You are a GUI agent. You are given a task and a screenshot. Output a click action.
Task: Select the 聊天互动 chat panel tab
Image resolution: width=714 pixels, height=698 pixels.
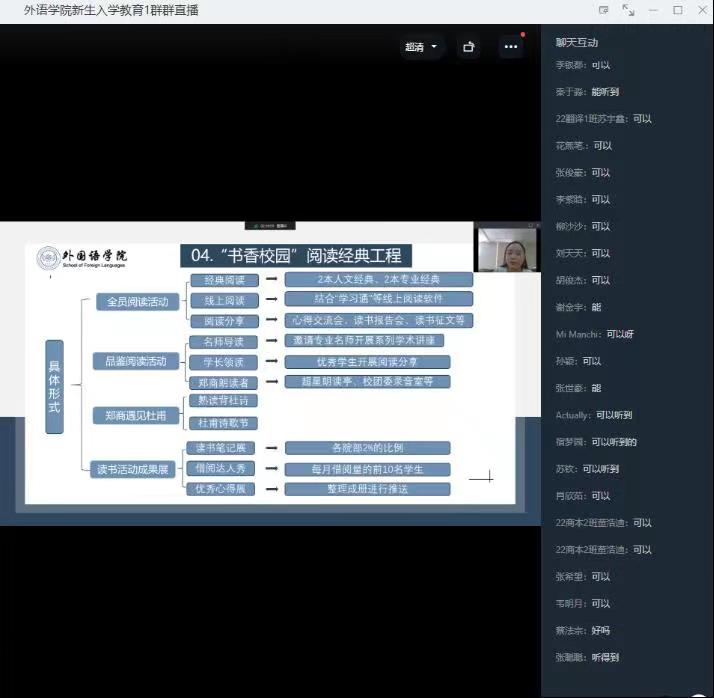[577, 42]
